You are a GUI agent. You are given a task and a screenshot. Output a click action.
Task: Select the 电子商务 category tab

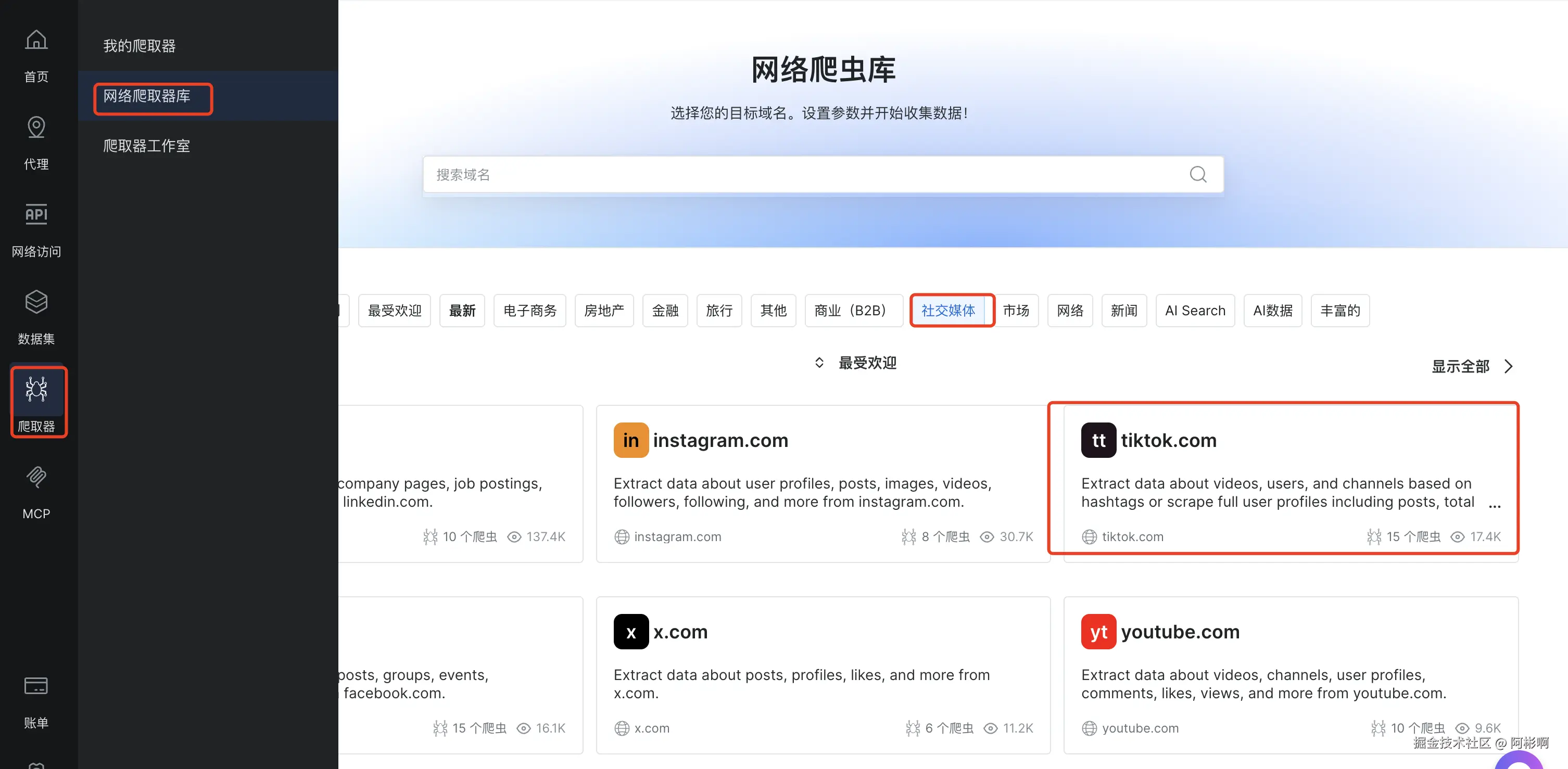pyautogui.click(x=529, y=310)
